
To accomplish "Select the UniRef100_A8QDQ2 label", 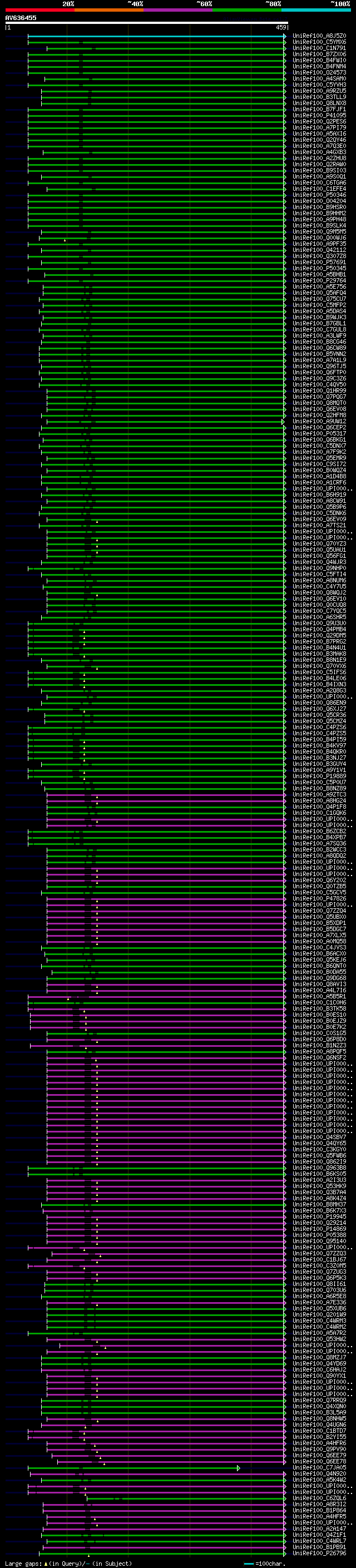I will click(319, 855).
